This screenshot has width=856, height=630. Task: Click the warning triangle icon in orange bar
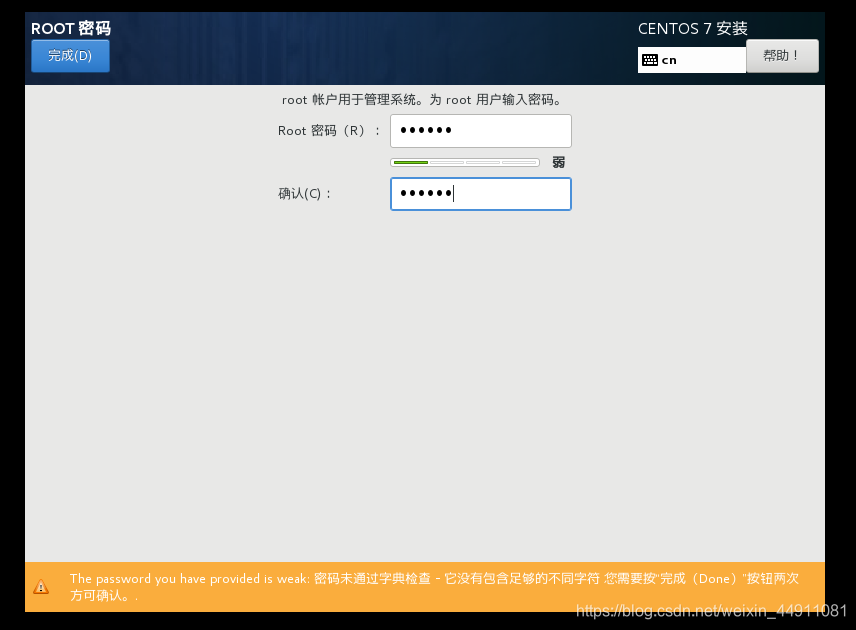[x=41, y=587]
